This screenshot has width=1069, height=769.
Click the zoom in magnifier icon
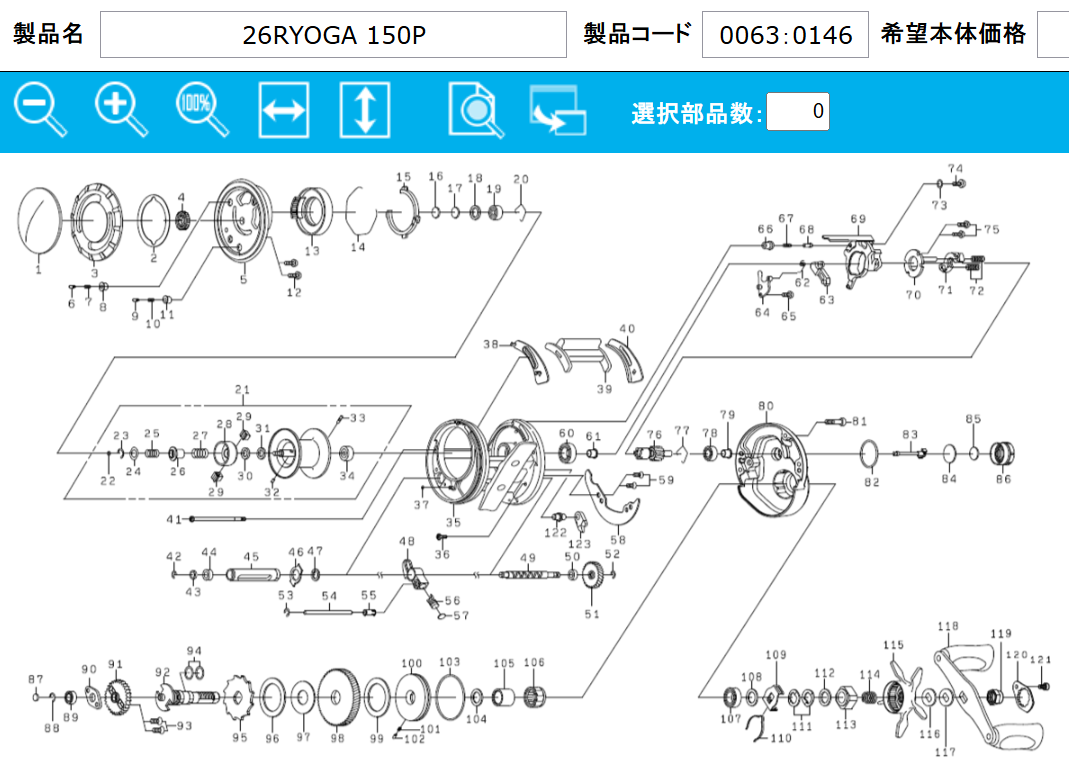[x=121, y=110]
